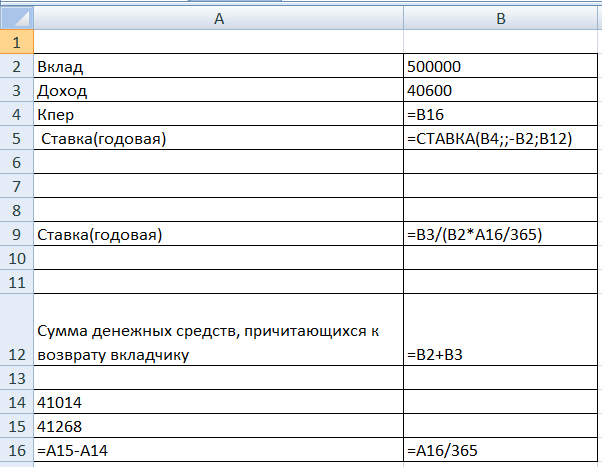Click cell with value 41268
Screen dimensions: 602x467
(218, 426)
